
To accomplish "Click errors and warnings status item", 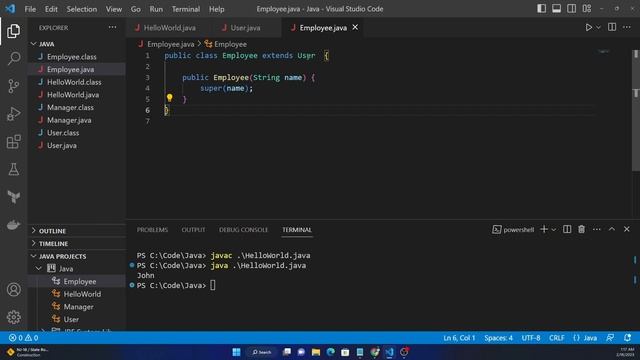I will coord(23,338).
